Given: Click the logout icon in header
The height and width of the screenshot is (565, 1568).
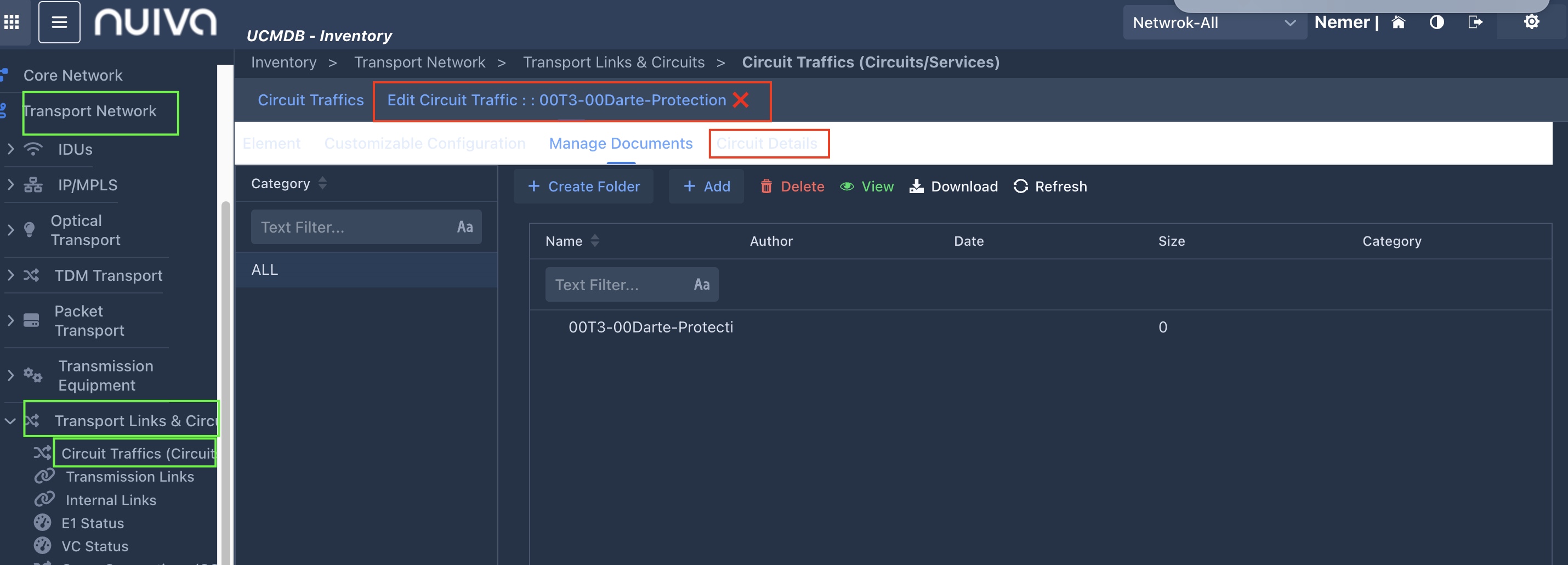Looking at the screenshot, I should pos(1475,22).
